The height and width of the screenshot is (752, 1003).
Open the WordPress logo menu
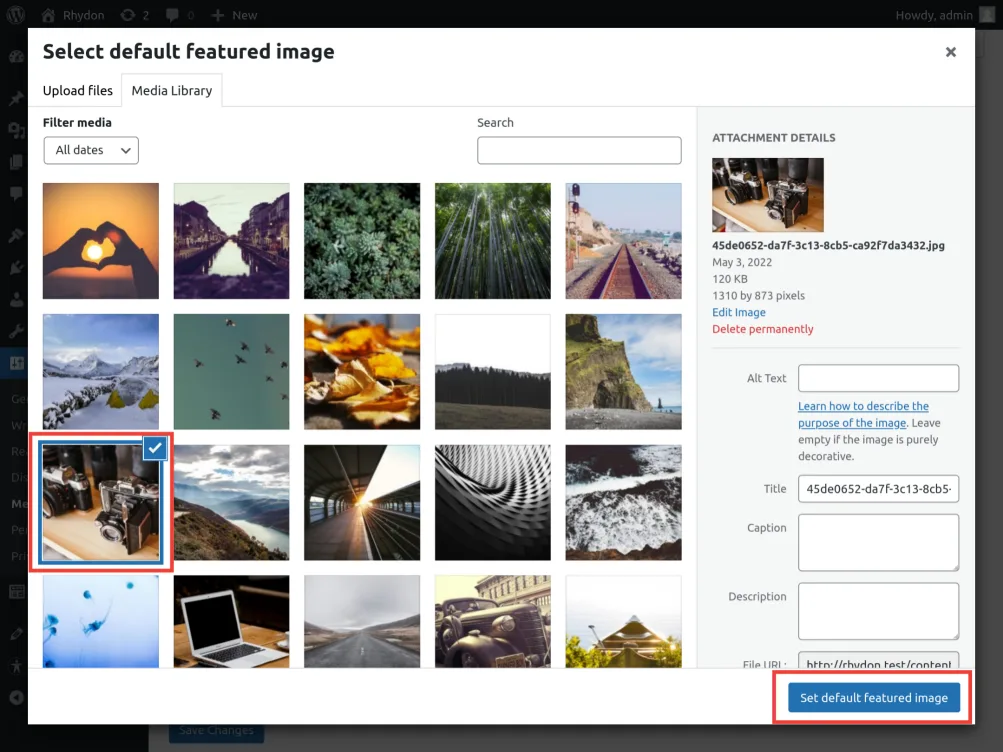15,15
